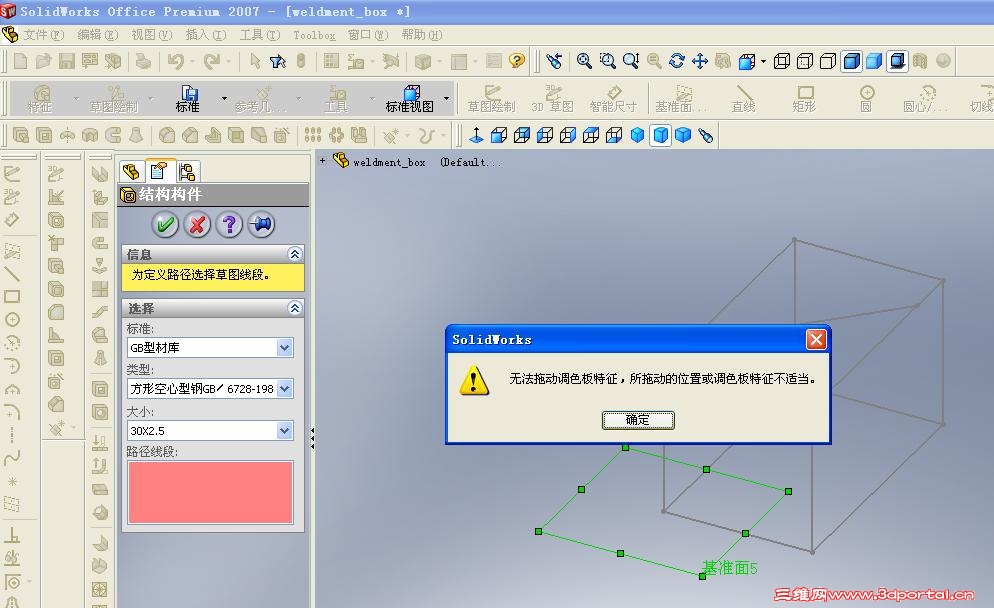Click the 确定 button in the warning dialog
Viewport: 994px width, 608px height.
[x=638, y=420]
